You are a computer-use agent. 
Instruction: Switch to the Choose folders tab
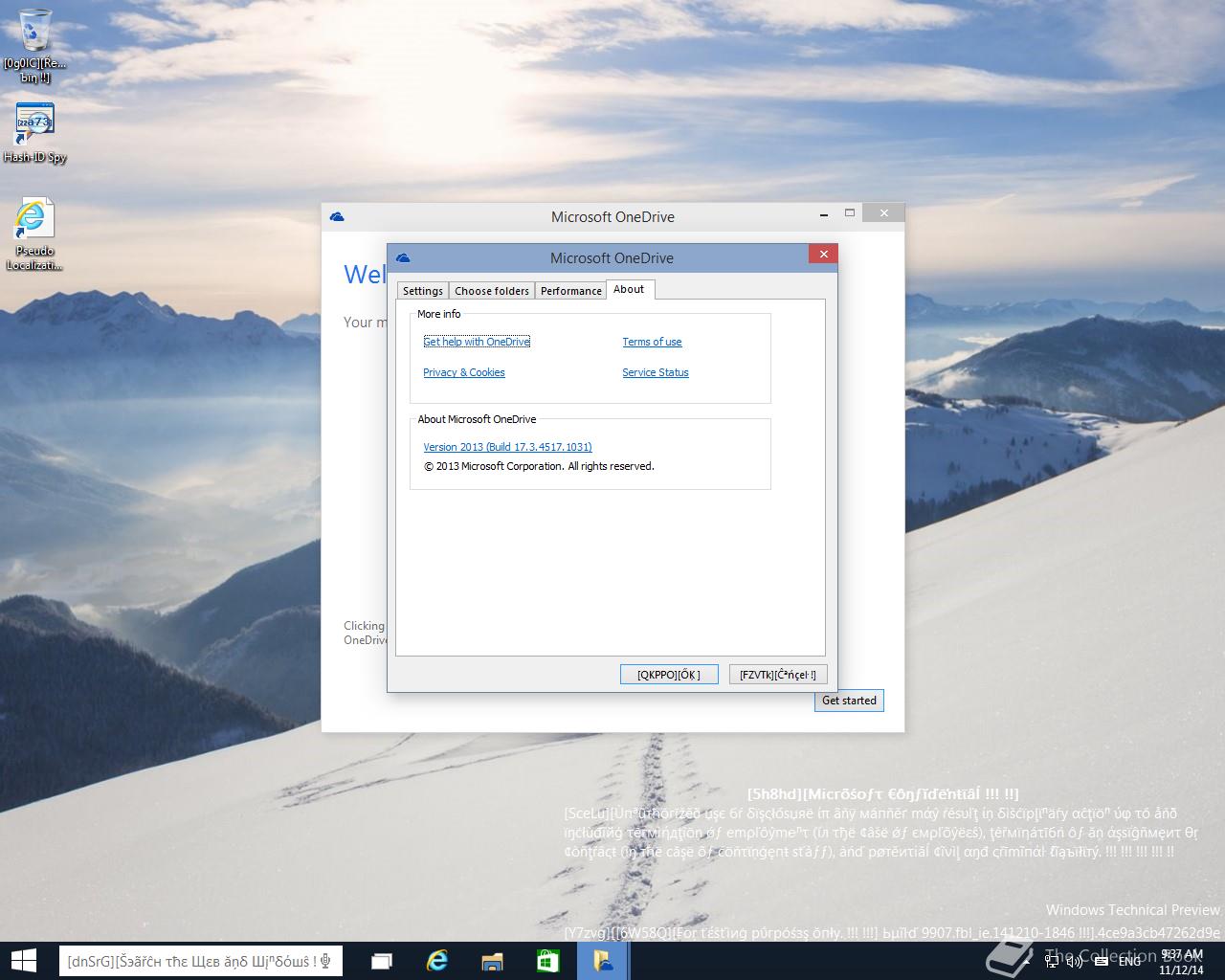tap(492, 291)
